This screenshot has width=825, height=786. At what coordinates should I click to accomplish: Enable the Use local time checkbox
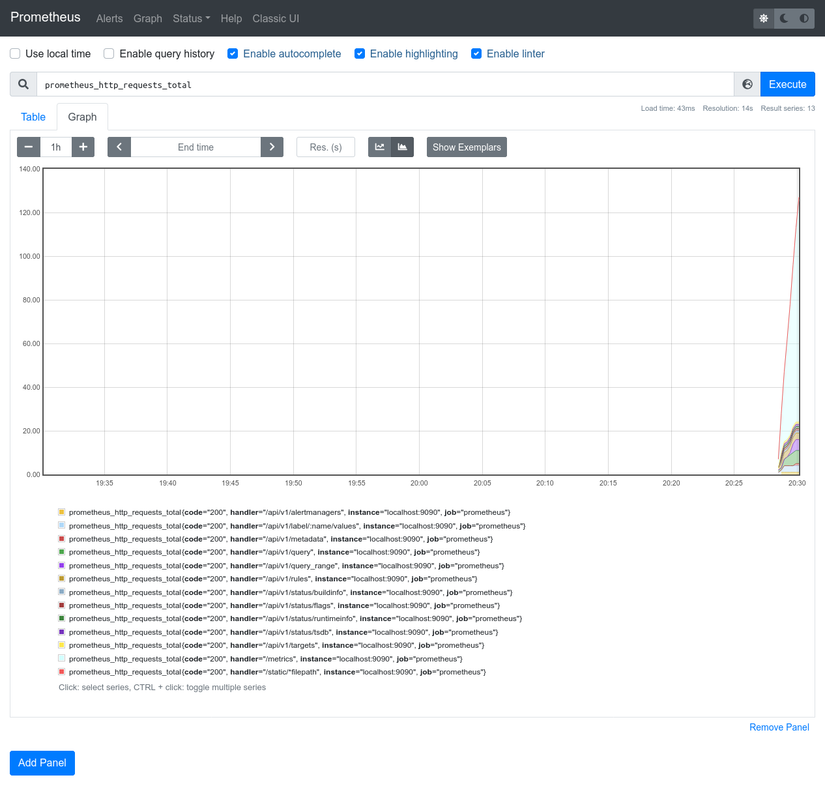(x=15, y=54)
